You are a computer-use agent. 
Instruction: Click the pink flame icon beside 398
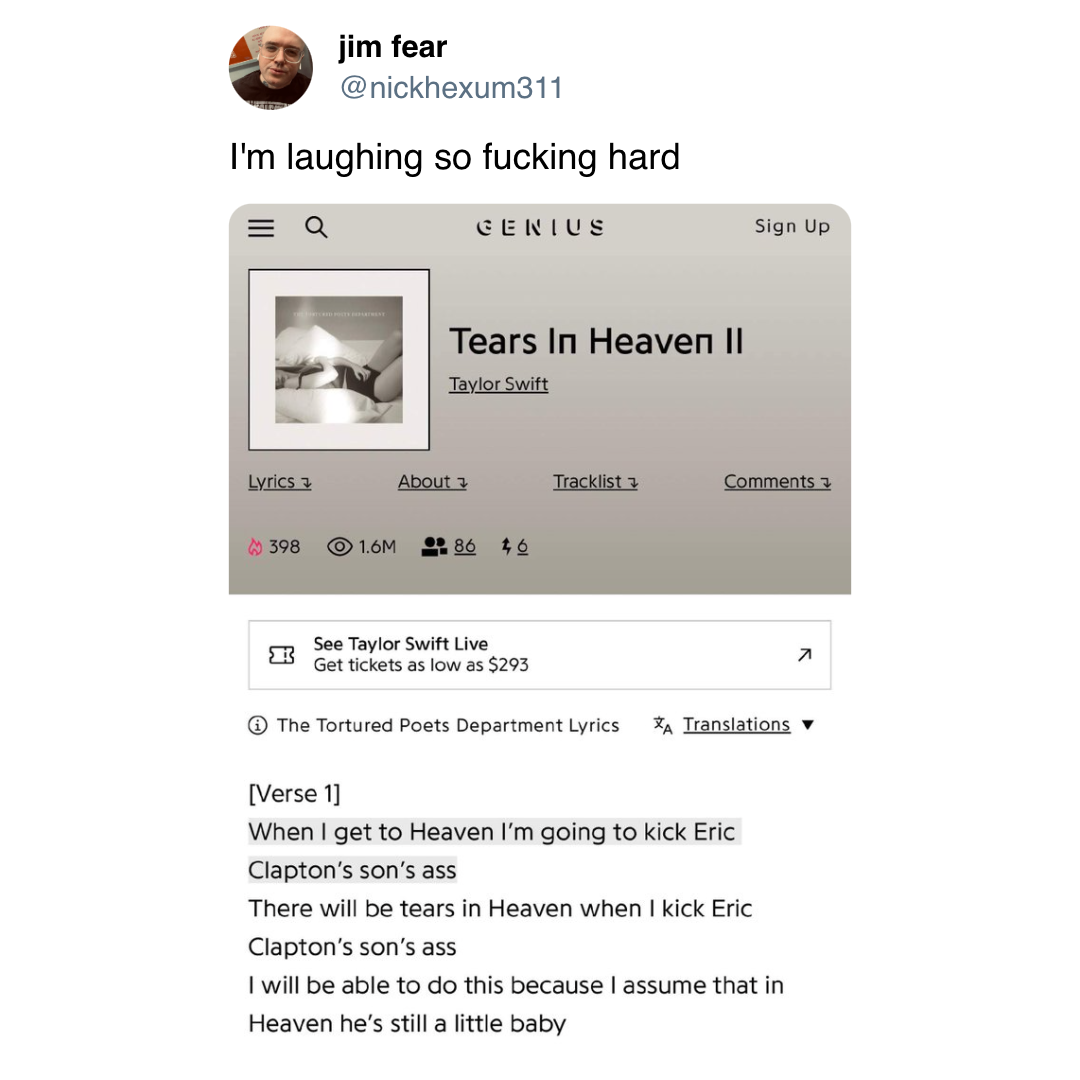click(255, 547)
